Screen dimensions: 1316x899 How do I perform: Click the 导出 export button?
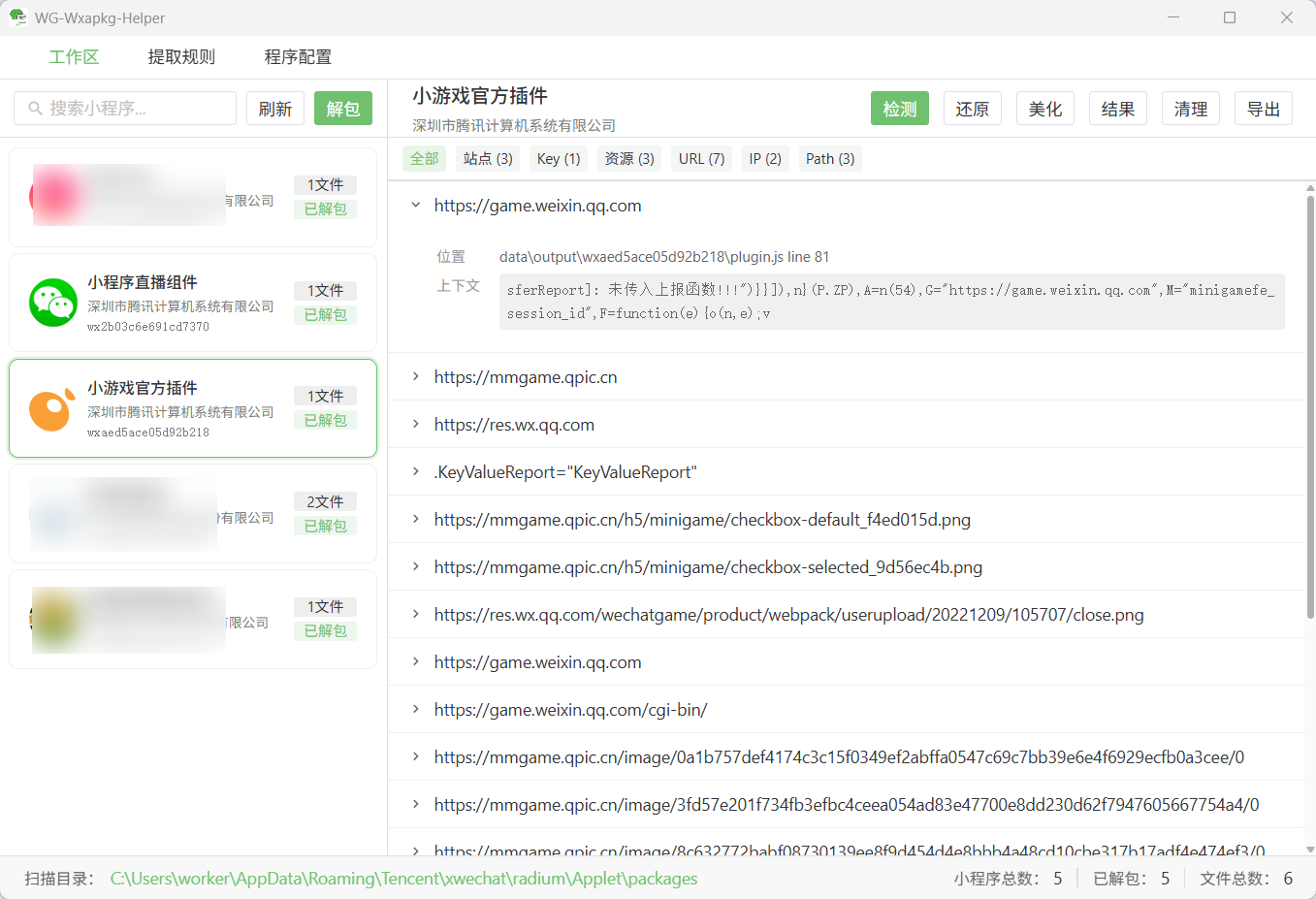point(1263,109)
